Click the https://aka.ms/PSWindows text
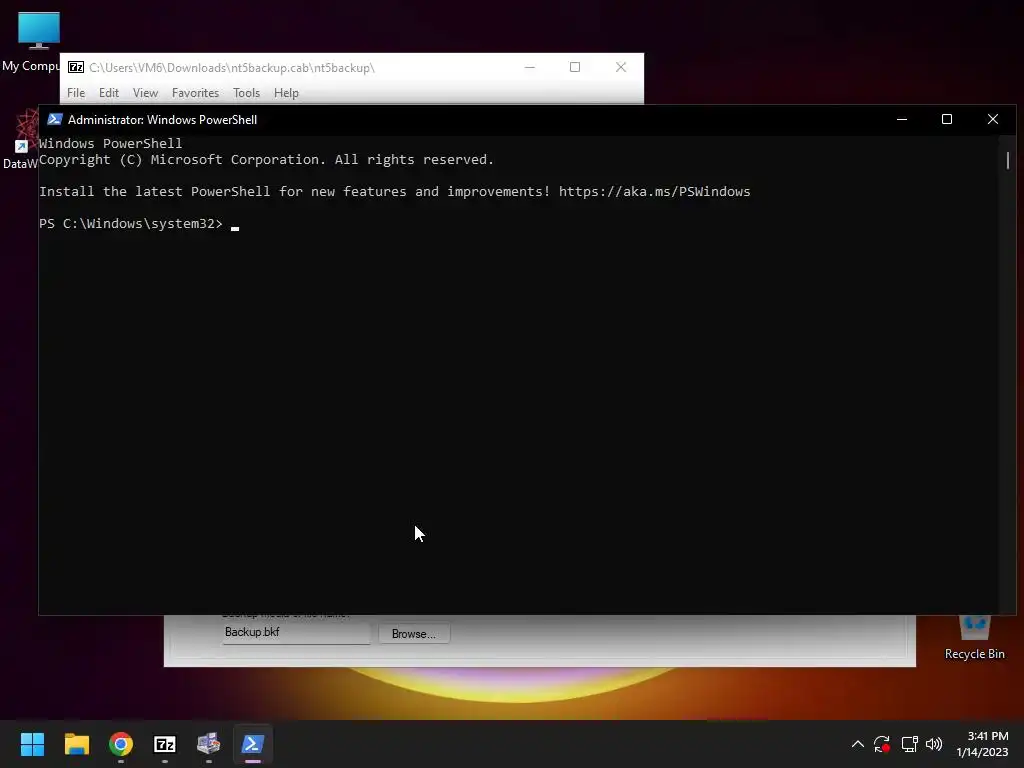The width and height of the screenshot is (1024, 768). [654, 191]
